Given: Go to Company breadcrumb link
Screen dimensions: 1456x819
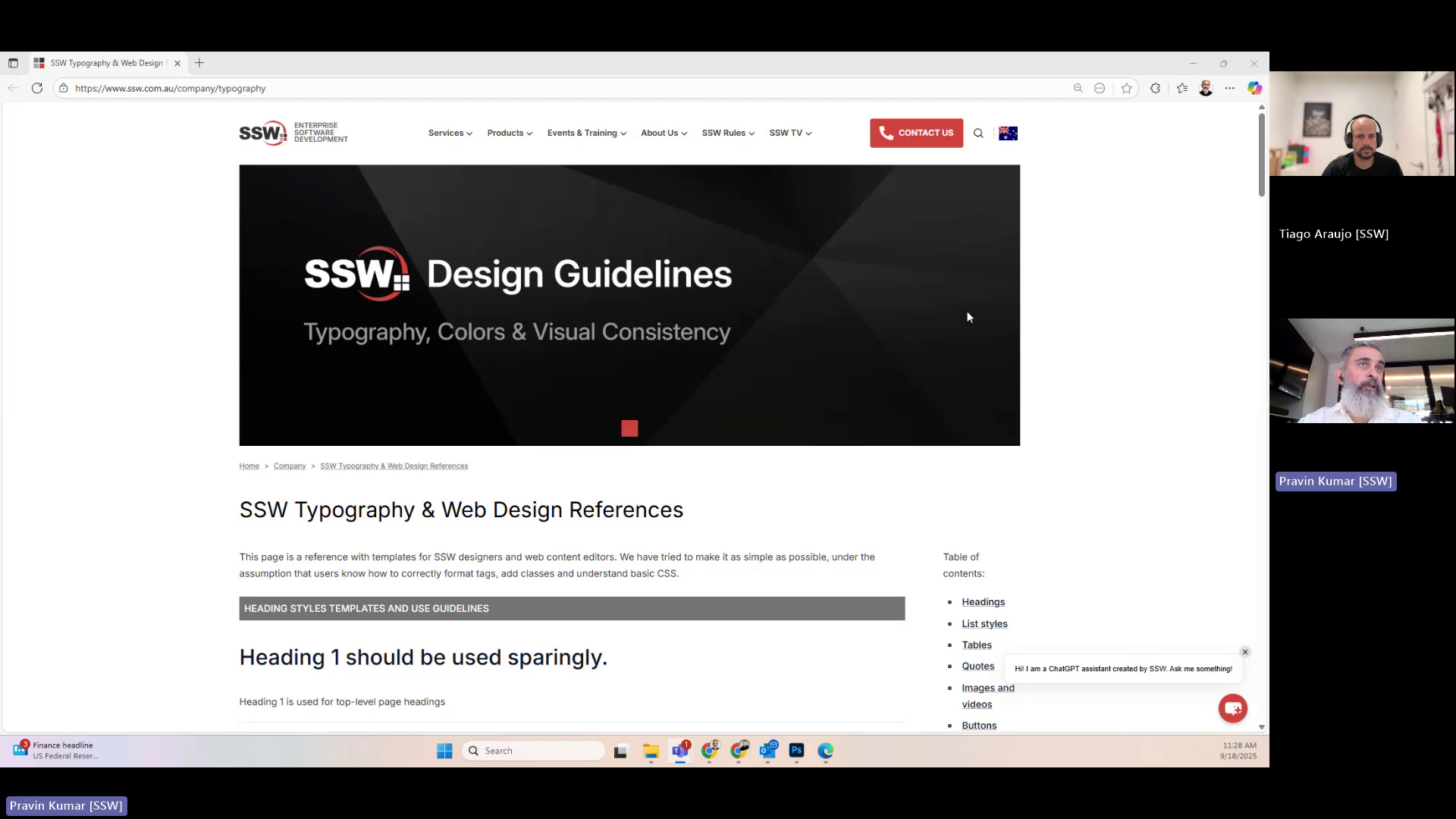Looking at the screenshot, I should pyautogui.click(x=290, y=466).
